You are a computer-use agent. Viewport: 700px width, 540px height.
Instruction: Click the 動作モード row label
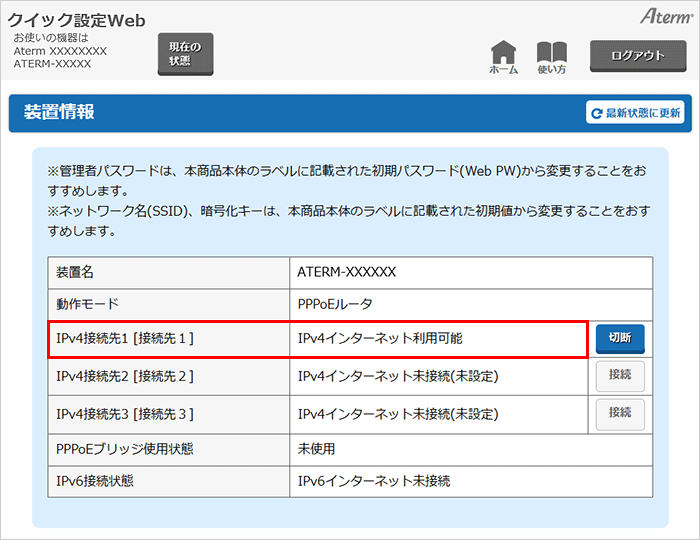pos(89,305)
